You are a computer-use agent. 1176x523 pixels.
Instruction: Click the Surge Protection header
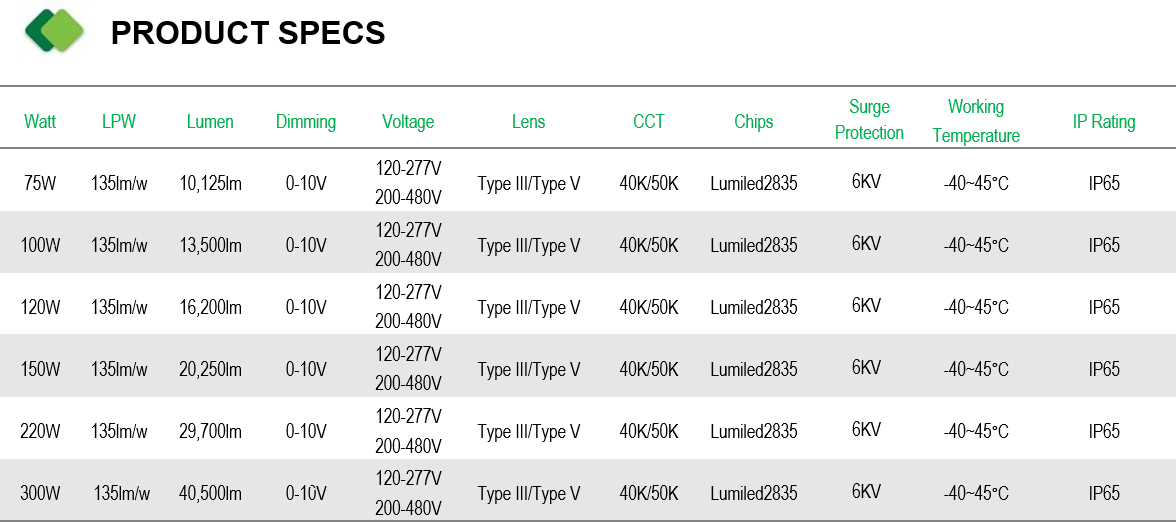(869, 120)
